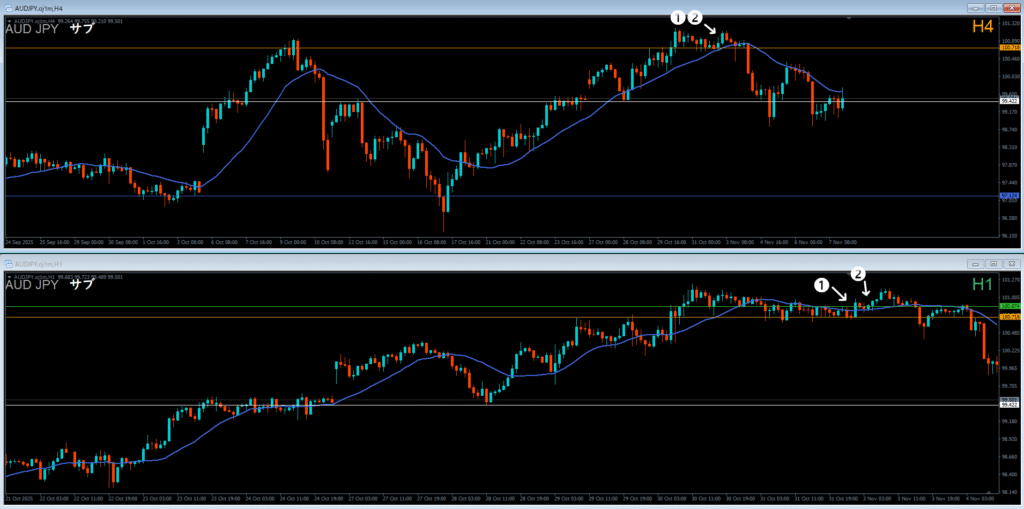This screenshot has width=1024, height=509.
Task: Click 98.740 on the H4 price axis
Action: point(1010,129)
